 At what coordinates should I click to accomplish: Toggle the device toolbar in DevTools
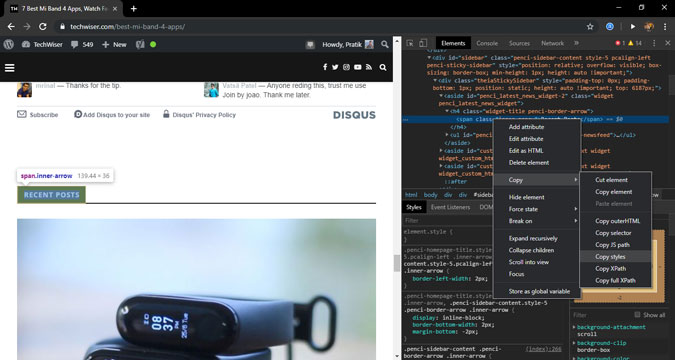tap(423, 43)
